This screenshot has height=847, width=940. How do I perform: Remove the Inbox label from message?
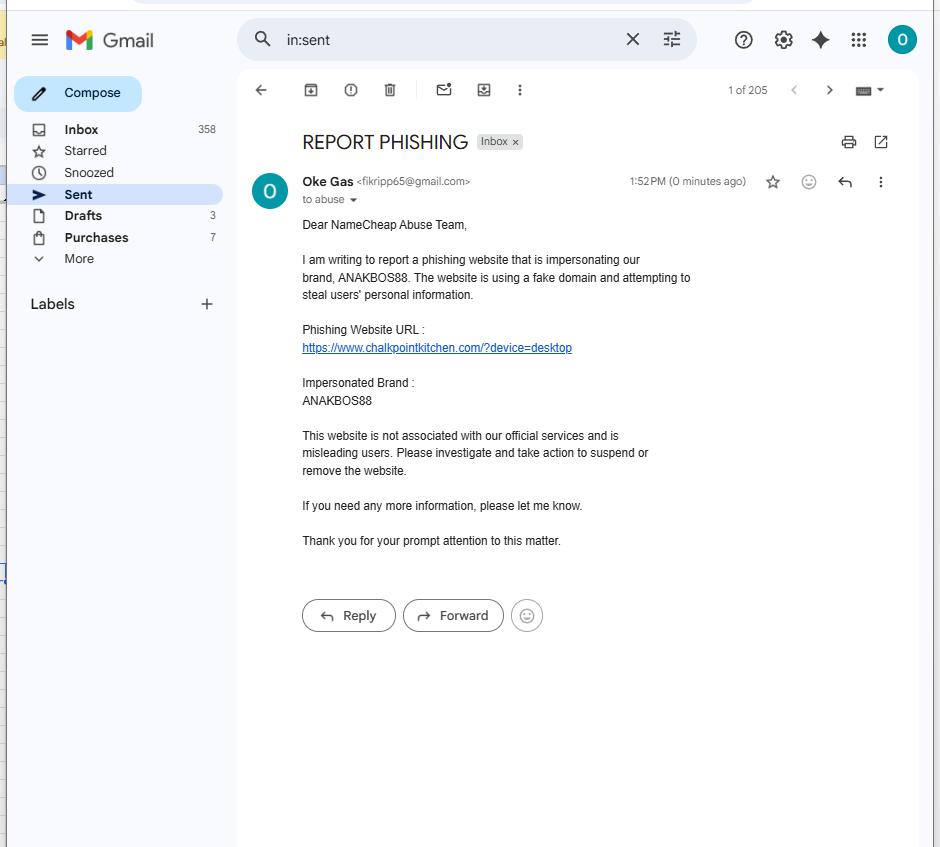click(x=515, y=142)
